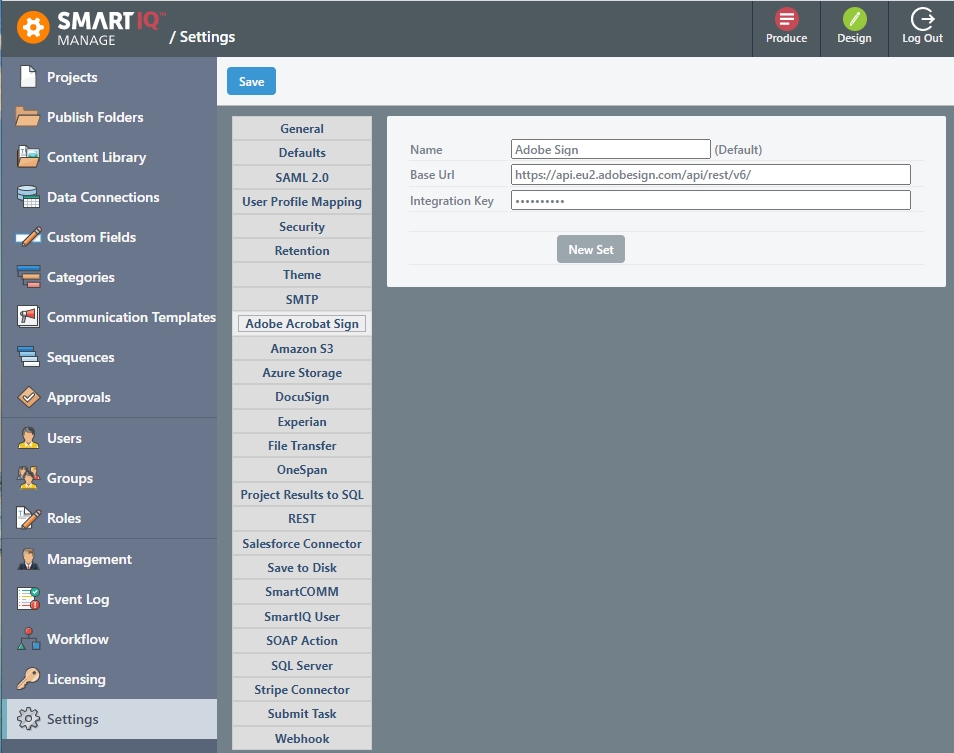The image size is (954, 753).
Task: Open SmartCOMM settings
Action: point(302,592)
